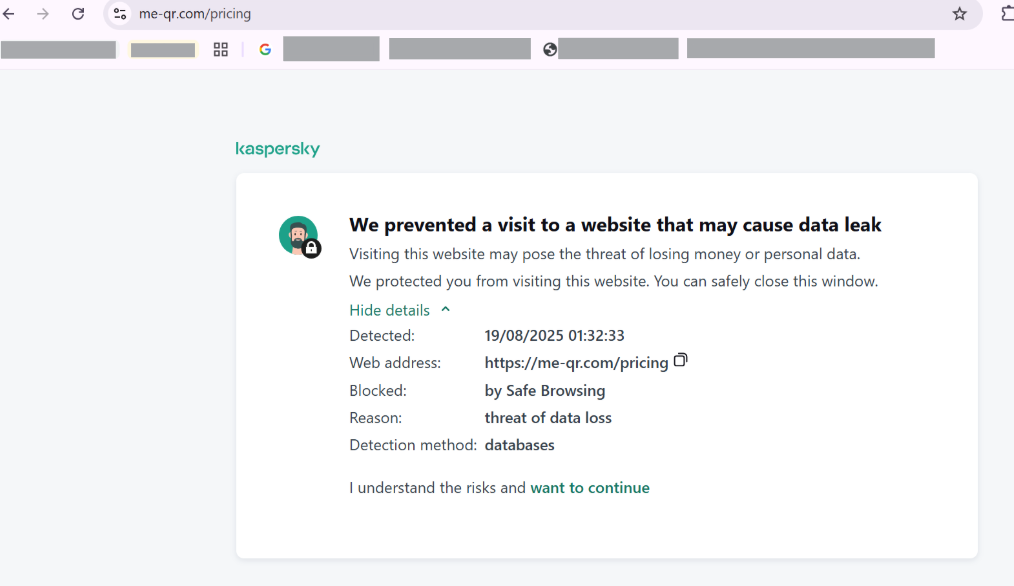1014x586 pixels.
Task: Open the bookmark right of the Google icon
Action: coord(331,48)
